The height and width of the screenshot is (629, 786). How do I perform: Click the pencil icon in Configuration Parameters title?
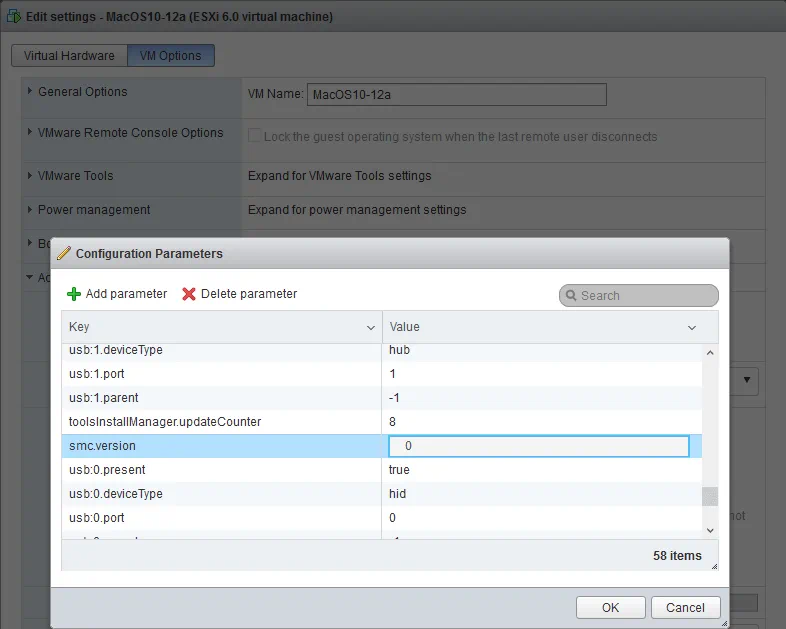point(64,254)
